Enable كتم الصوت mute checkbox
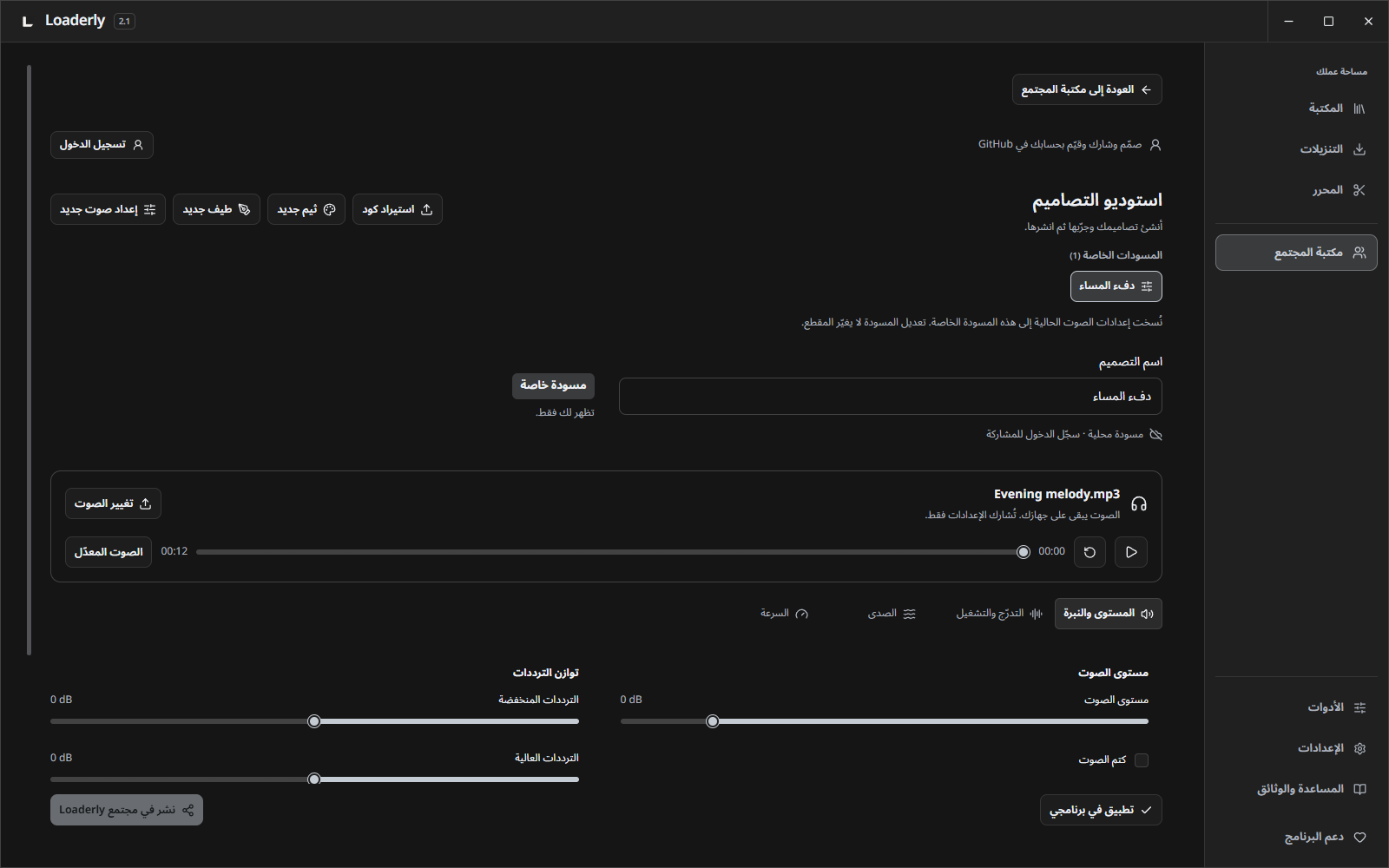Screen dimensions: 1389x868 click(x=1142, y=760)
